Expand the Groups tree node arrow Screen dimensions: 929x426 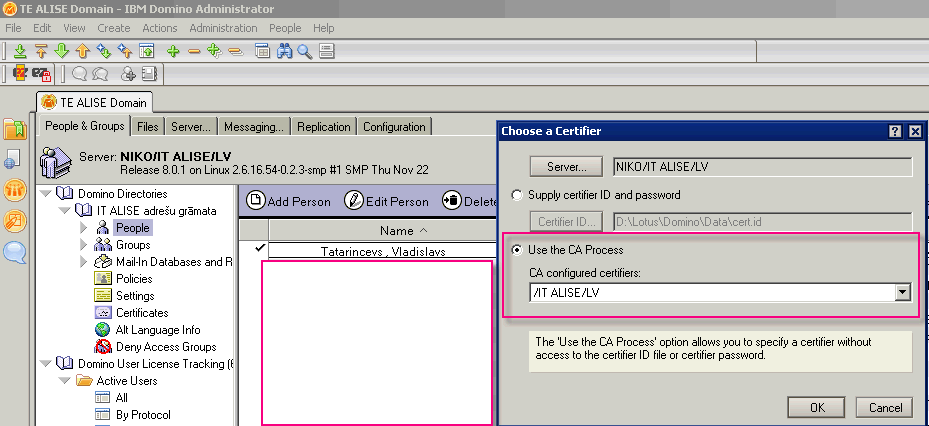click(83, 245)
